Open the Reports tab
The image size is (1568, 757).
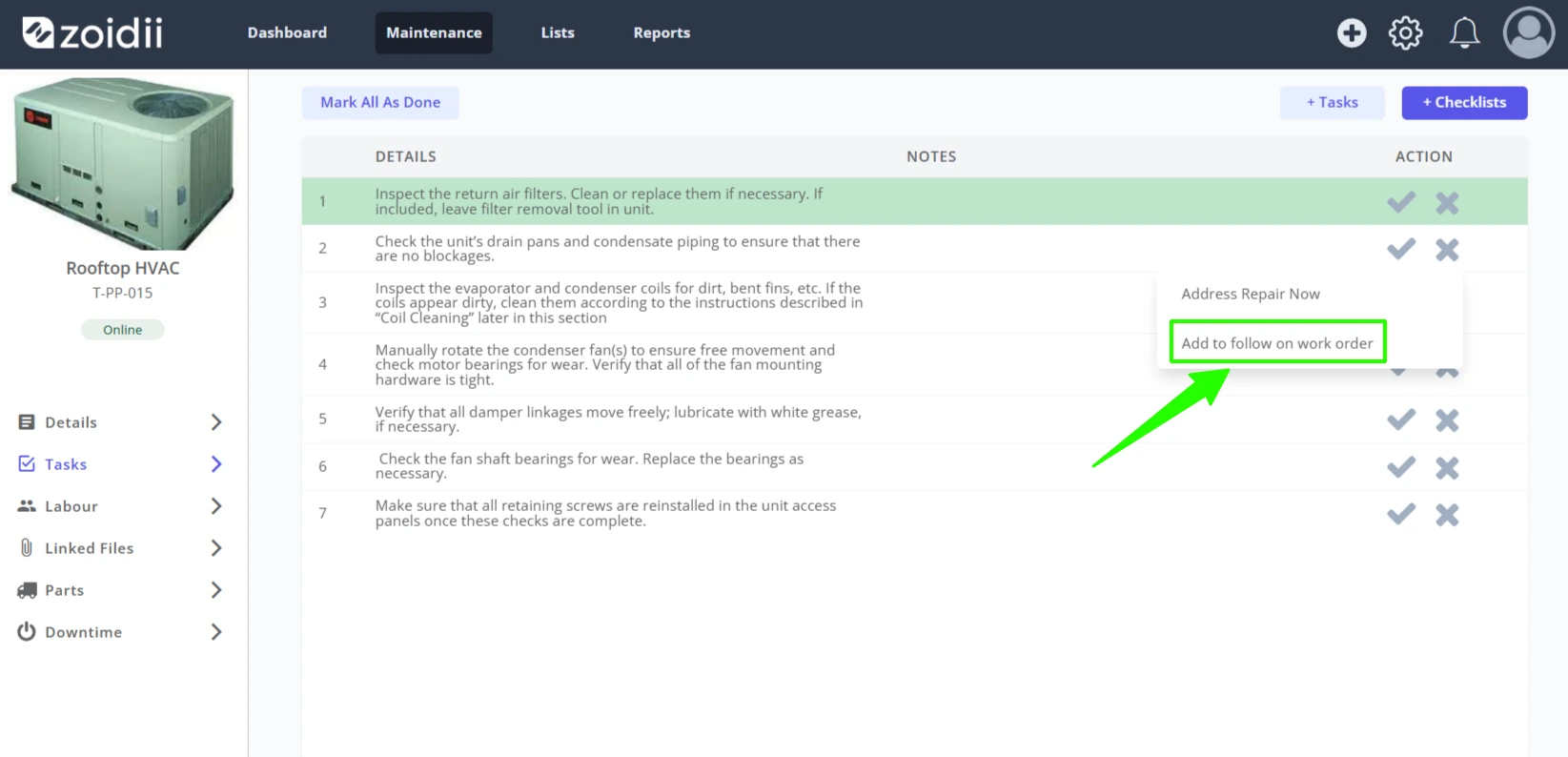point(662,32)
